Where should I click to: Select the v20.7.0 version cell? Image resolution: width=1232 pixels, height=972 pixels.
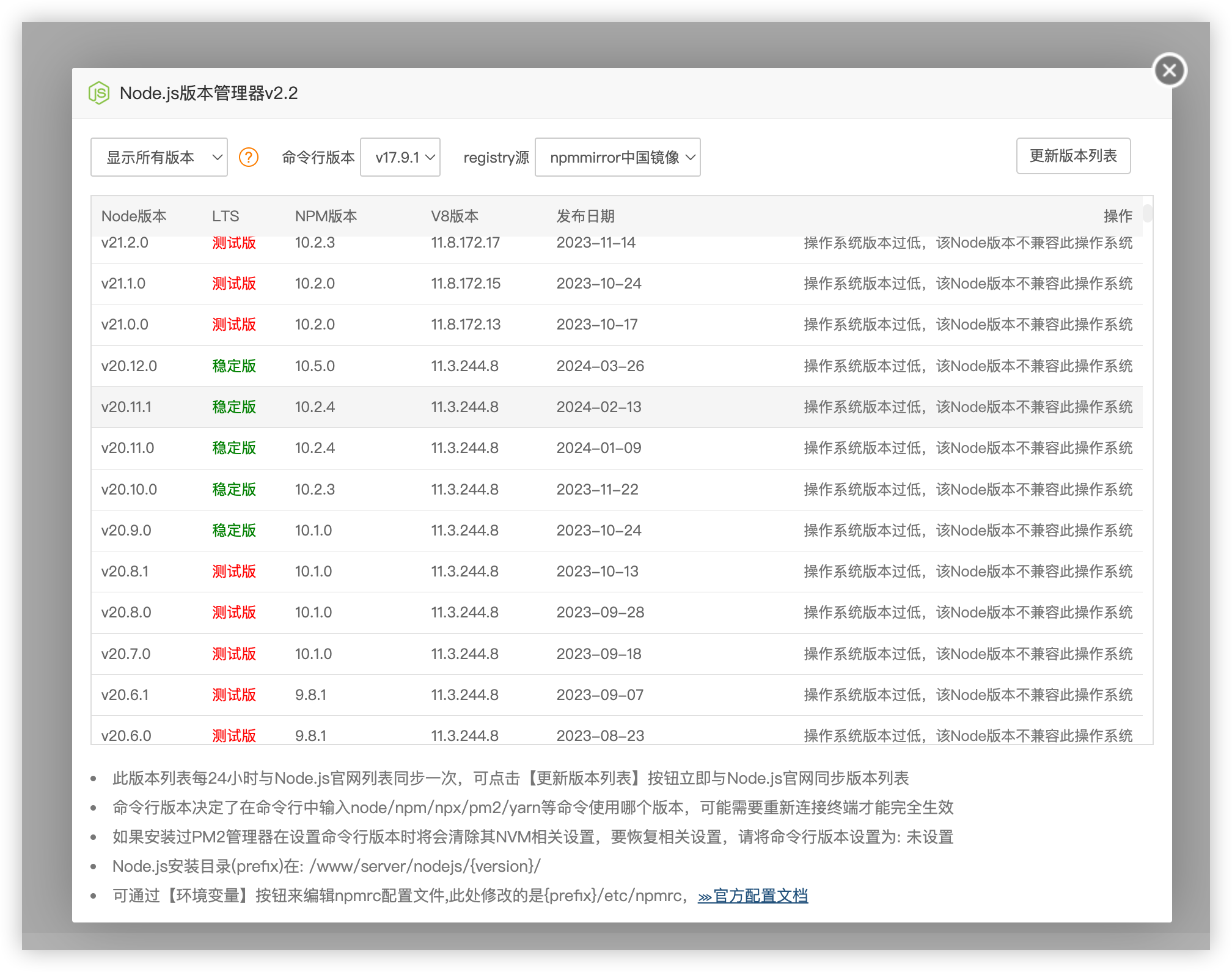126,654
